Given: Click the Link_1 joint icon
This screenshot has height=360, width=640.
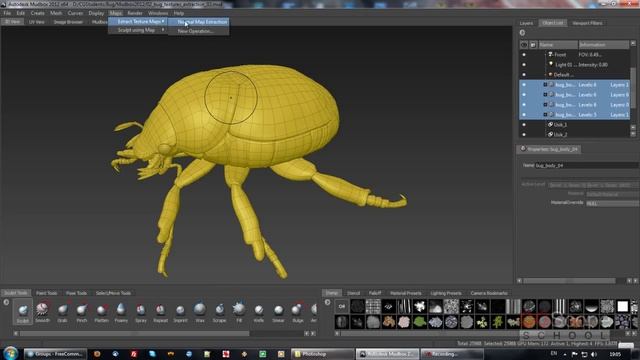Looking at the screenshot, I should (550, 124).
